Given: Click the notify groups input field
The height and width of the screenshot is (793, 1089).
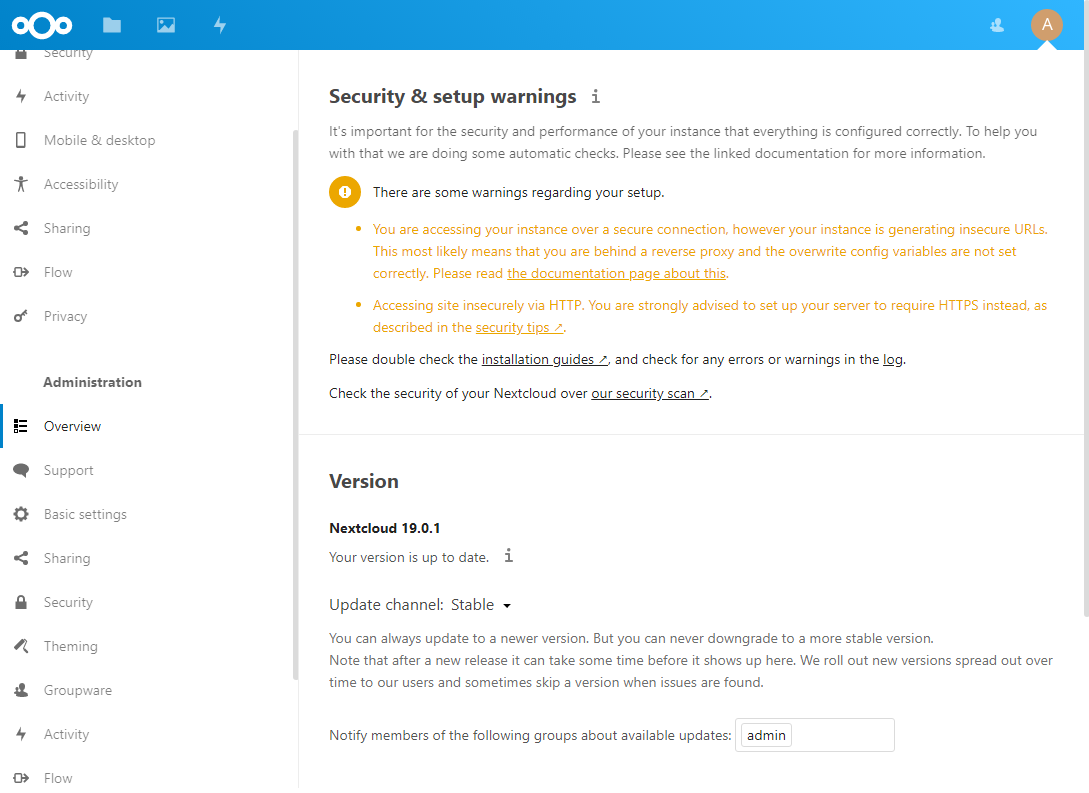Looking at the screenshot, I should 815,735.
